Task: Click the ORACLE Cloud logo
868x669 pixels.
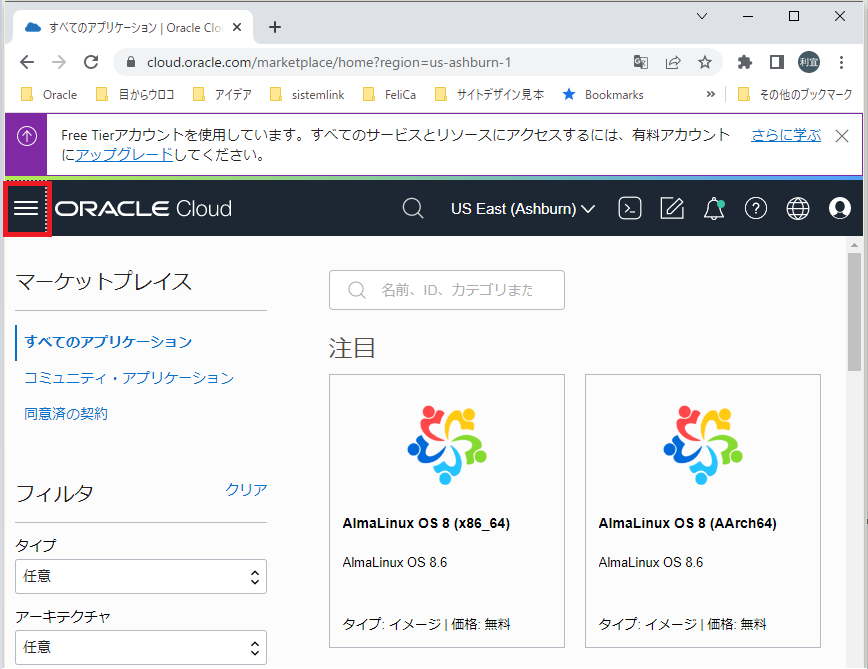Action: 143,209
